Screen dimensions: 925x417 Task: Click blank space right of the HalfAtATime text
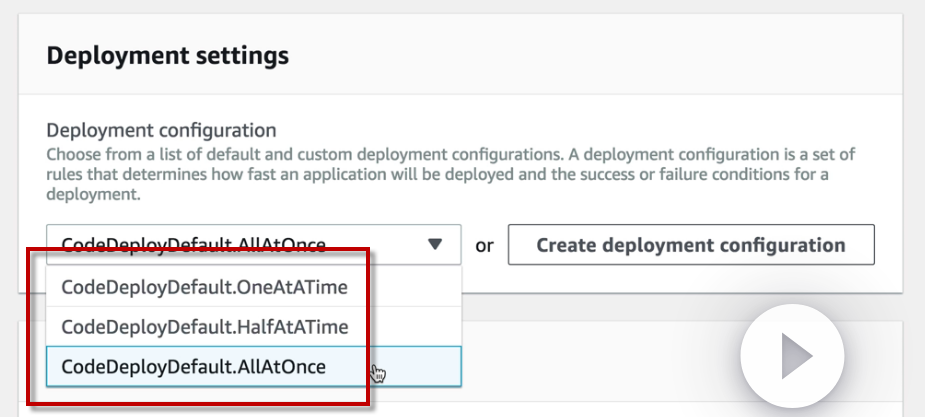coord(410,327)
